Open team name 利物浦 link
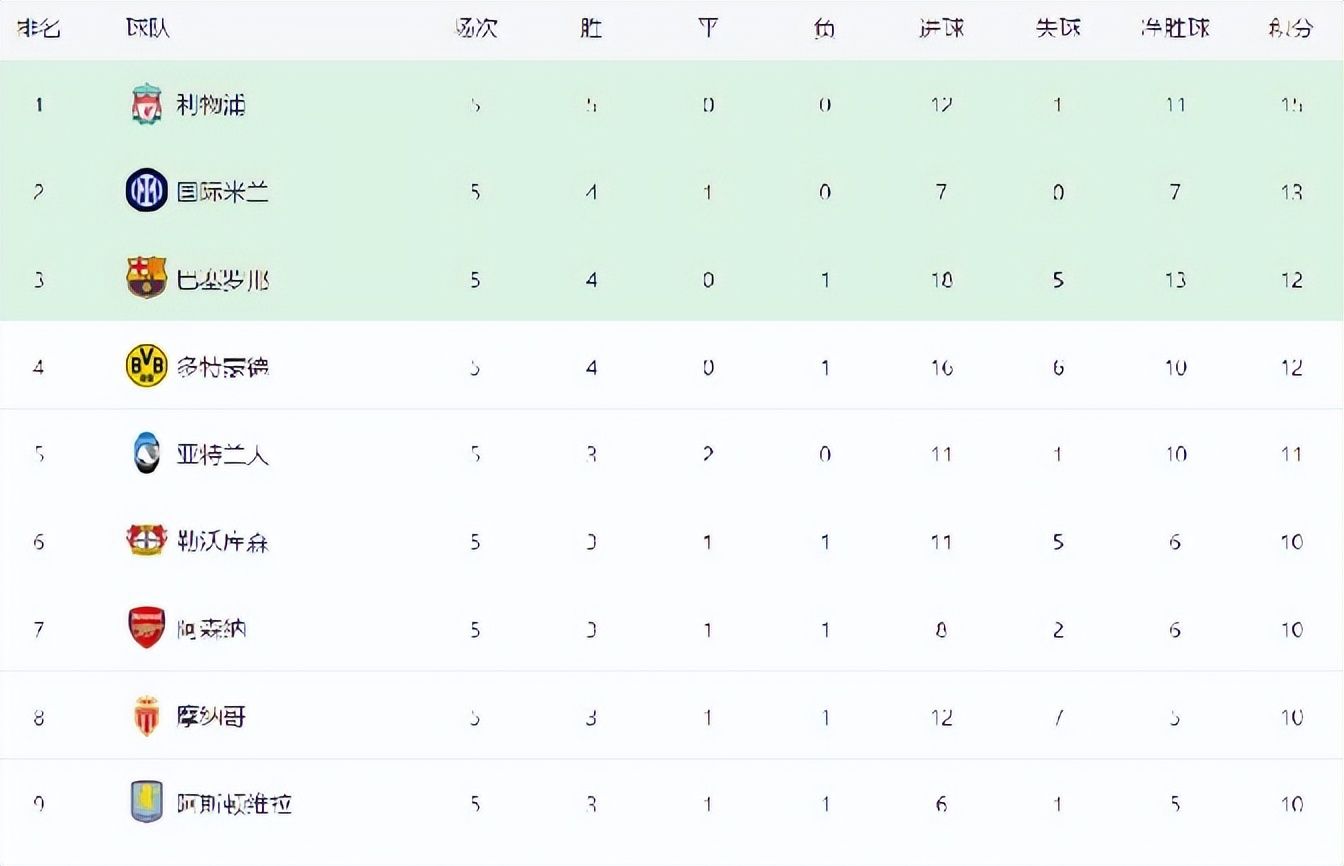Screen dimensions: 1344x866 [211, 105]
